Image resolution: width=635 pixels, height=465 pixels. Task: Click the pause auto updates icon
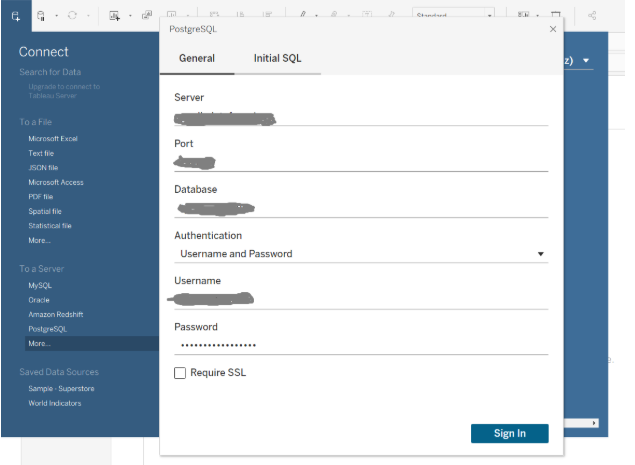pyautogui.click(x=41, y=16)
